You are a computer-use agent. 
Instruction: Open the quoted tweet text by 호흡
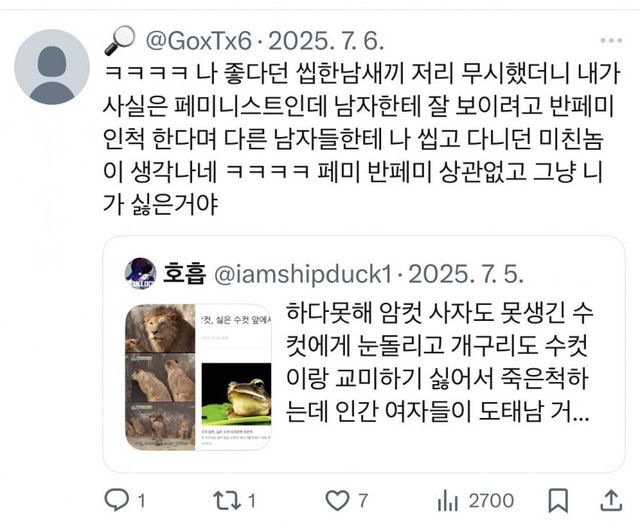point(439,363)
